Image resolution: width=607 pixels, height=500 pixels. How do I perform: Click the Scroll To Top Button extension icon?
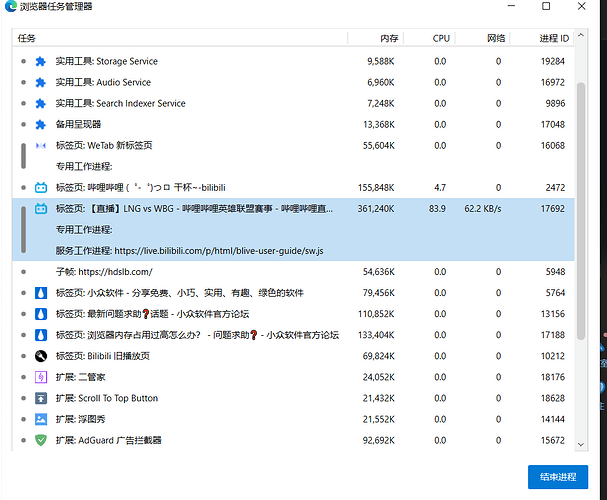[41, 398]
